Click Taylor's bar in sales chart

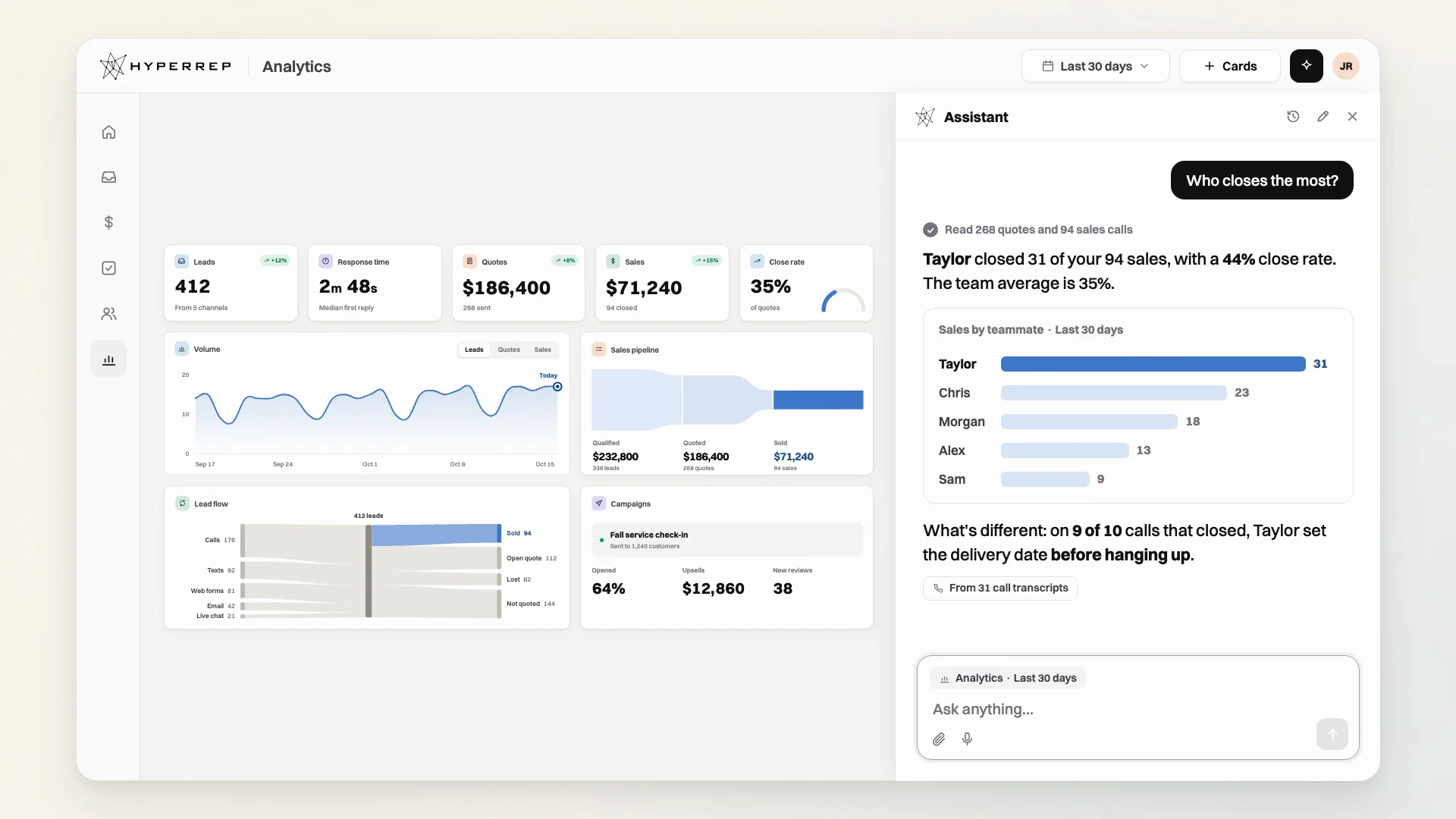click(1153, 364)
